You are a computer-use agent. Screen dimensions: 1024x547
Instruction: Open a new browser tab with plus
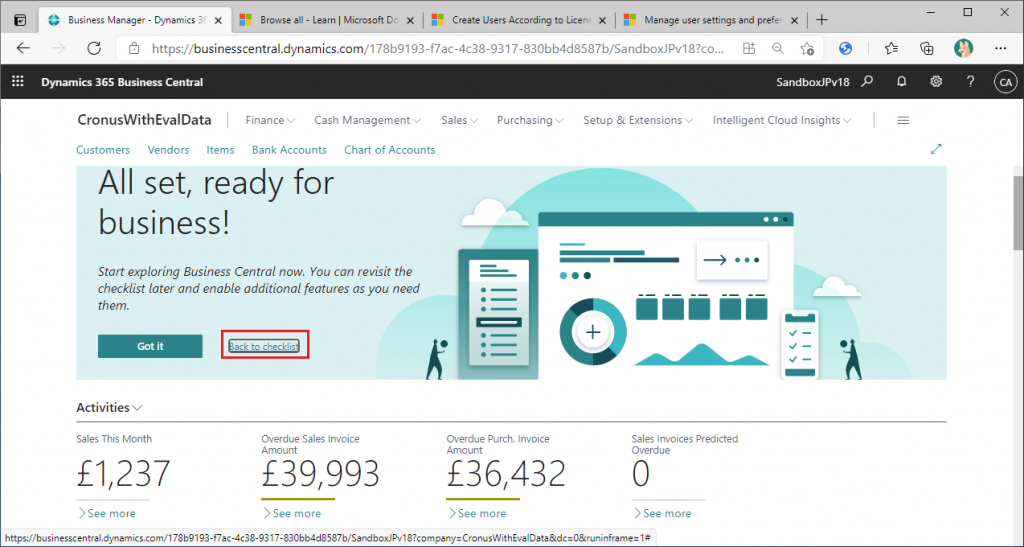(x=822, y=20)
